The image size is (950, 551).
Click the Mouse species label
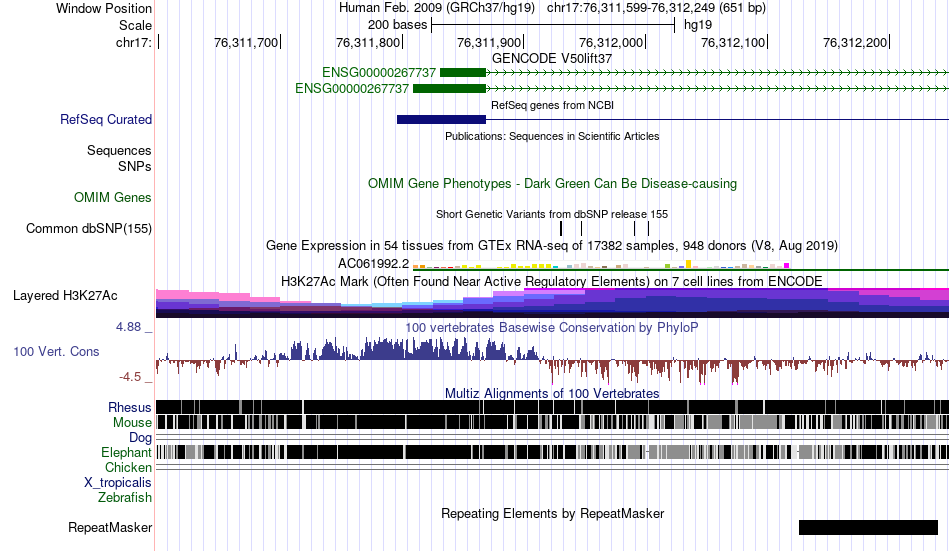pos(132,422)
